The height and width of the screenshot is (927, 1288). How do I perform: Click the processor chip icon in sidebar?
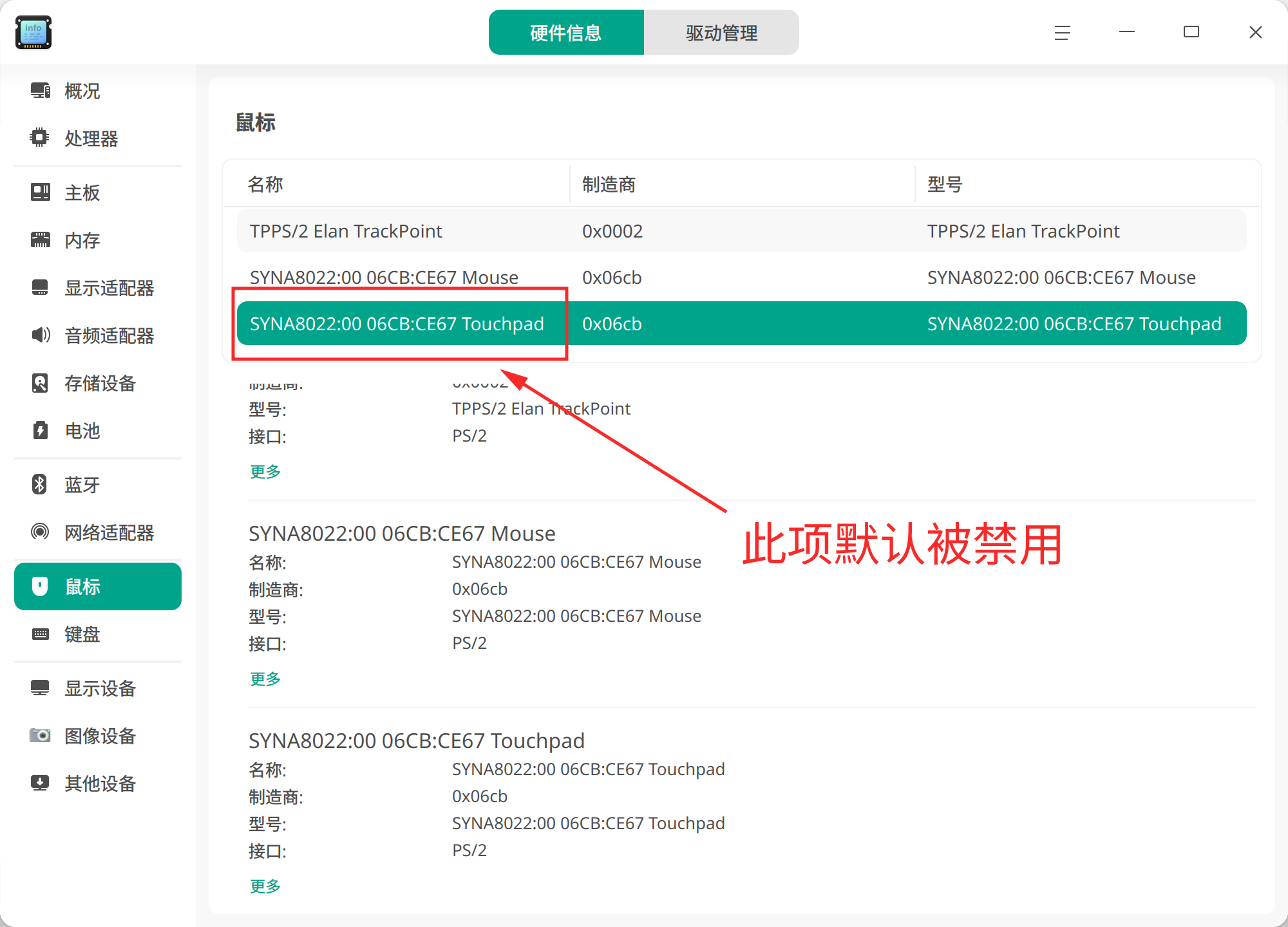click(40, 138)
